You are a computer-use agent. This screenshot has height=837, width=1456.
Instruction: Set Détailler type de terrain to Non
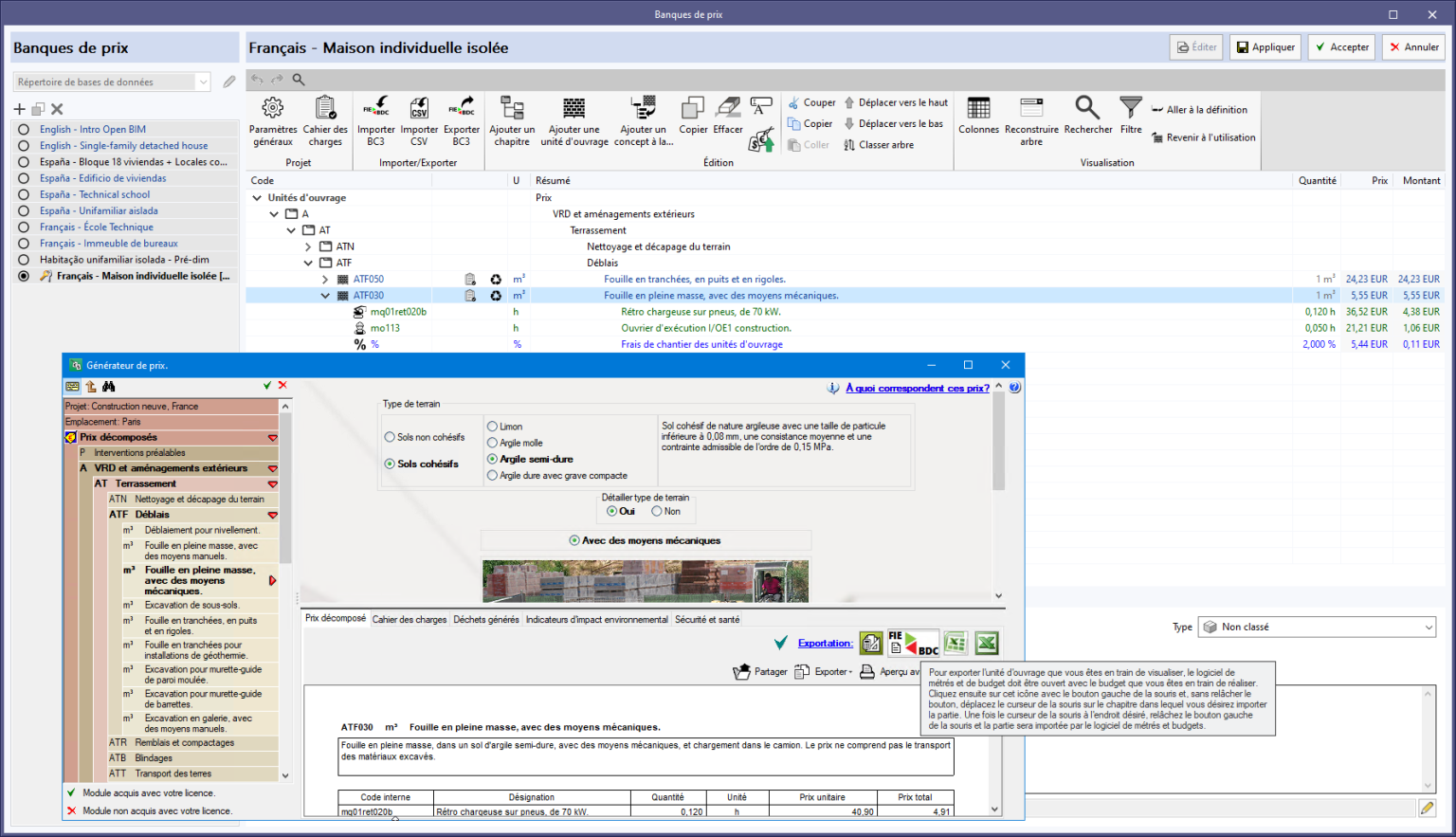656,511
